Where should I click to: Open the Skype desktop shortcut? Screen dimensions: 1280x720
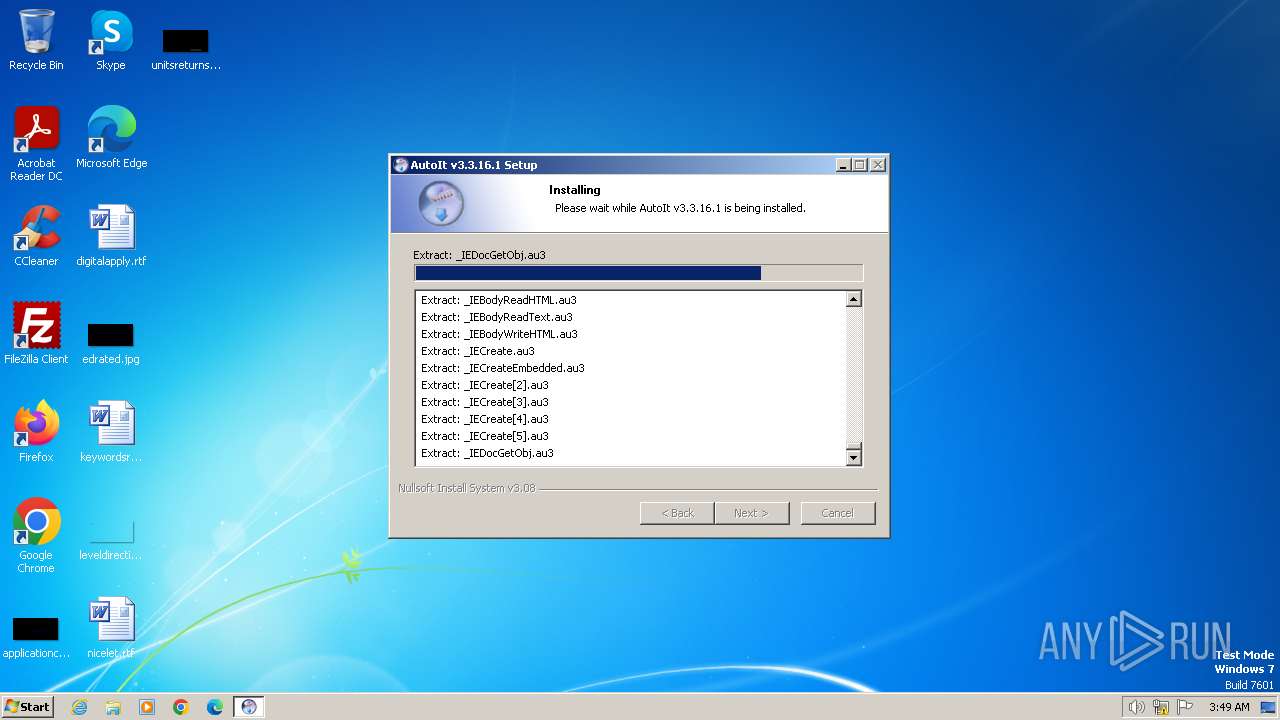pos(110,40)
